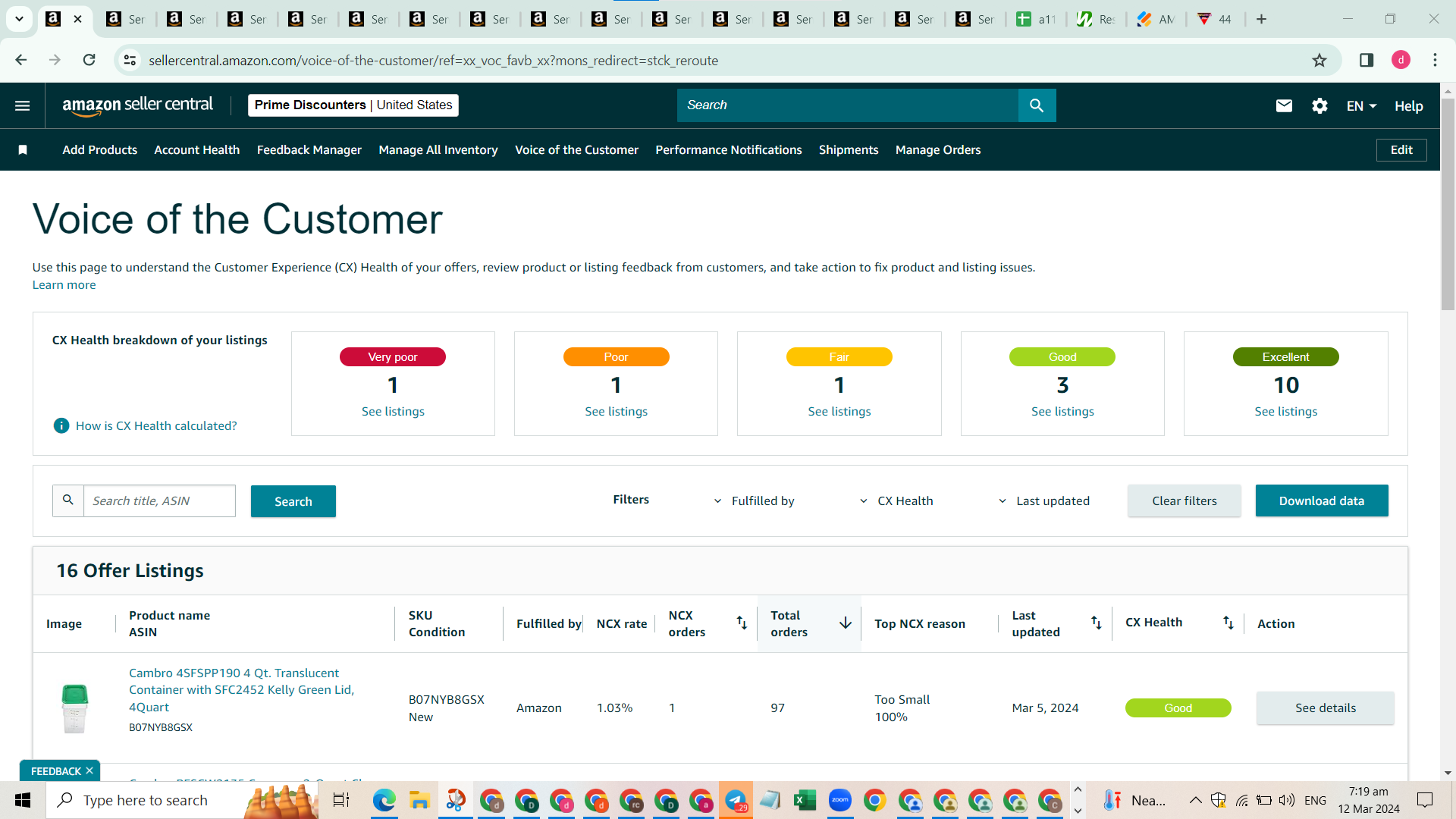See listings under Very poor
The height and width of the screenshot is (819, 1456).
[x=393, y=412]
